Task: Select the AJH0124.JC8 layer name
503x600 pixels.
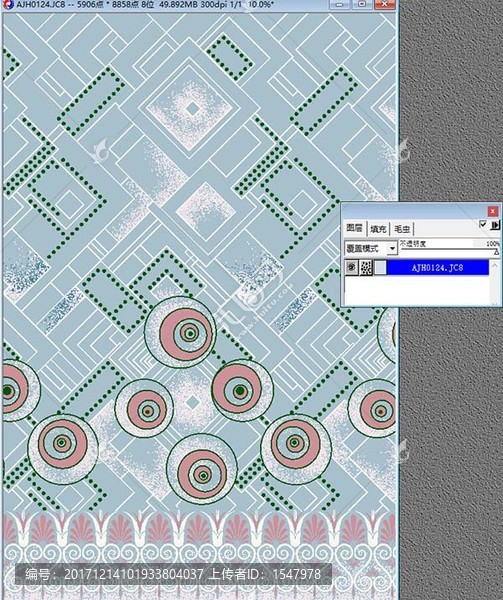Action: 438,267
